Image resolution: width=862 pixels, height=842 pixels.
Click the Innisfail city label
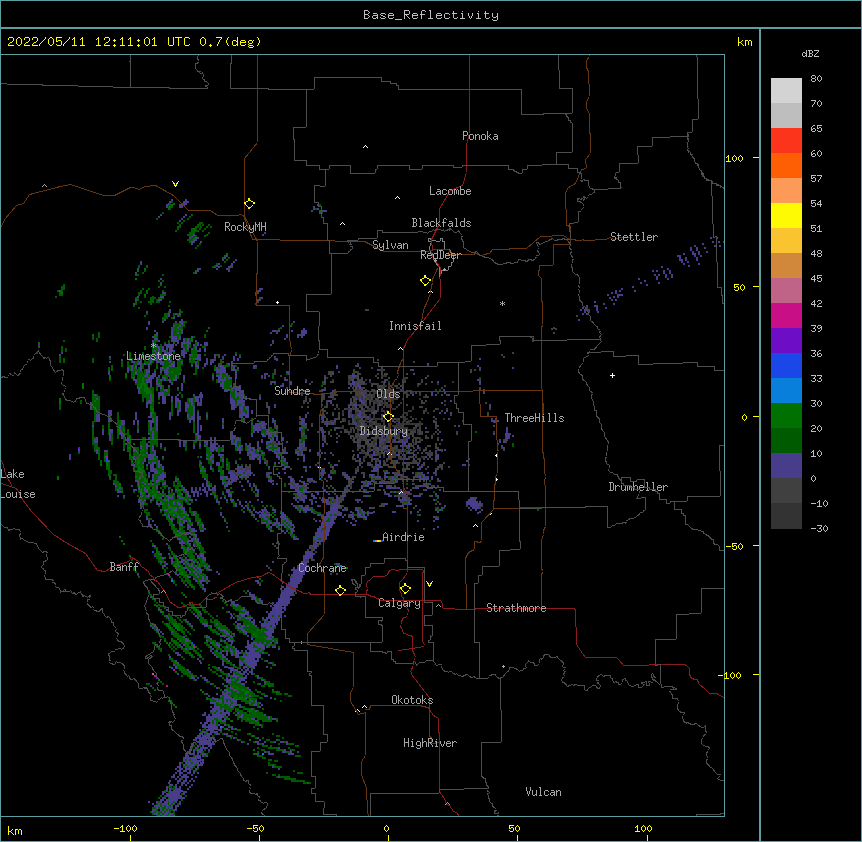click(415, 326)
